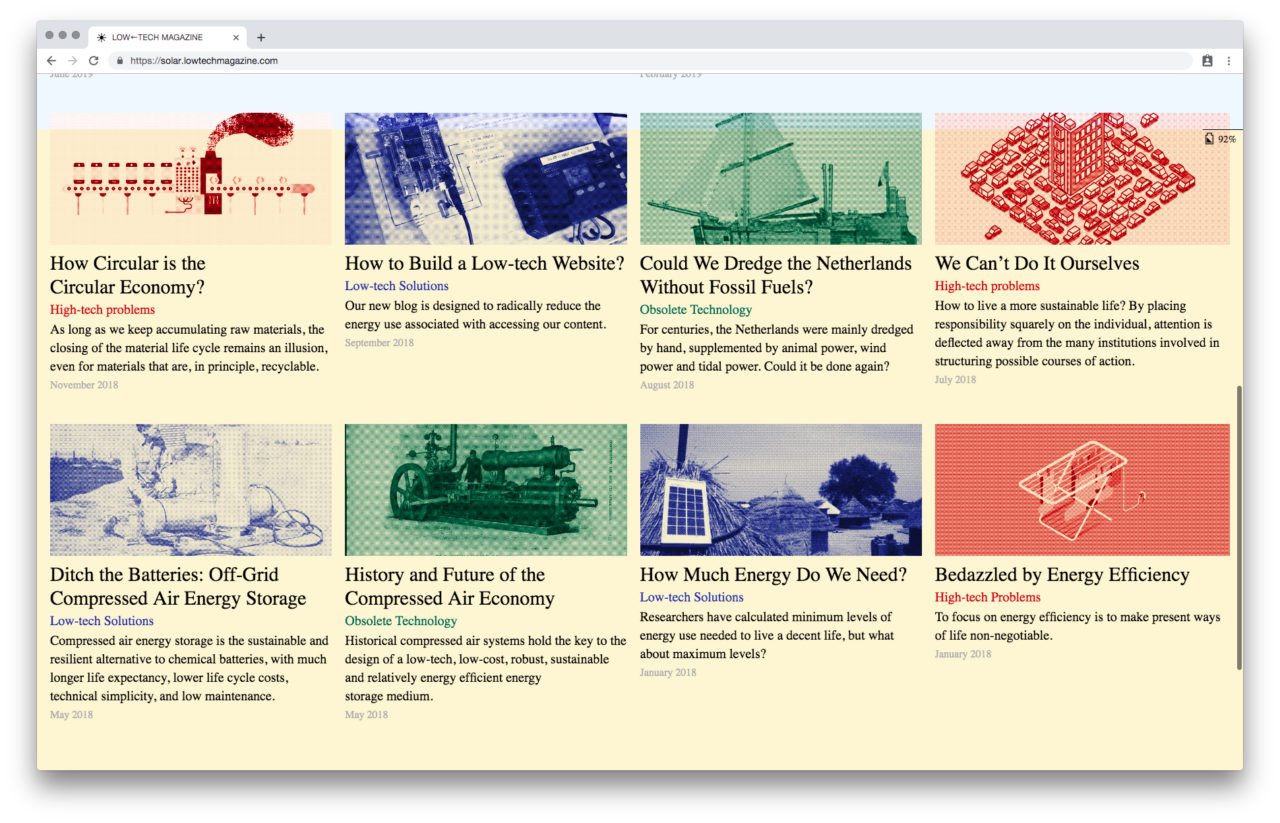Click the solar panel hut thumbnail

781,489
